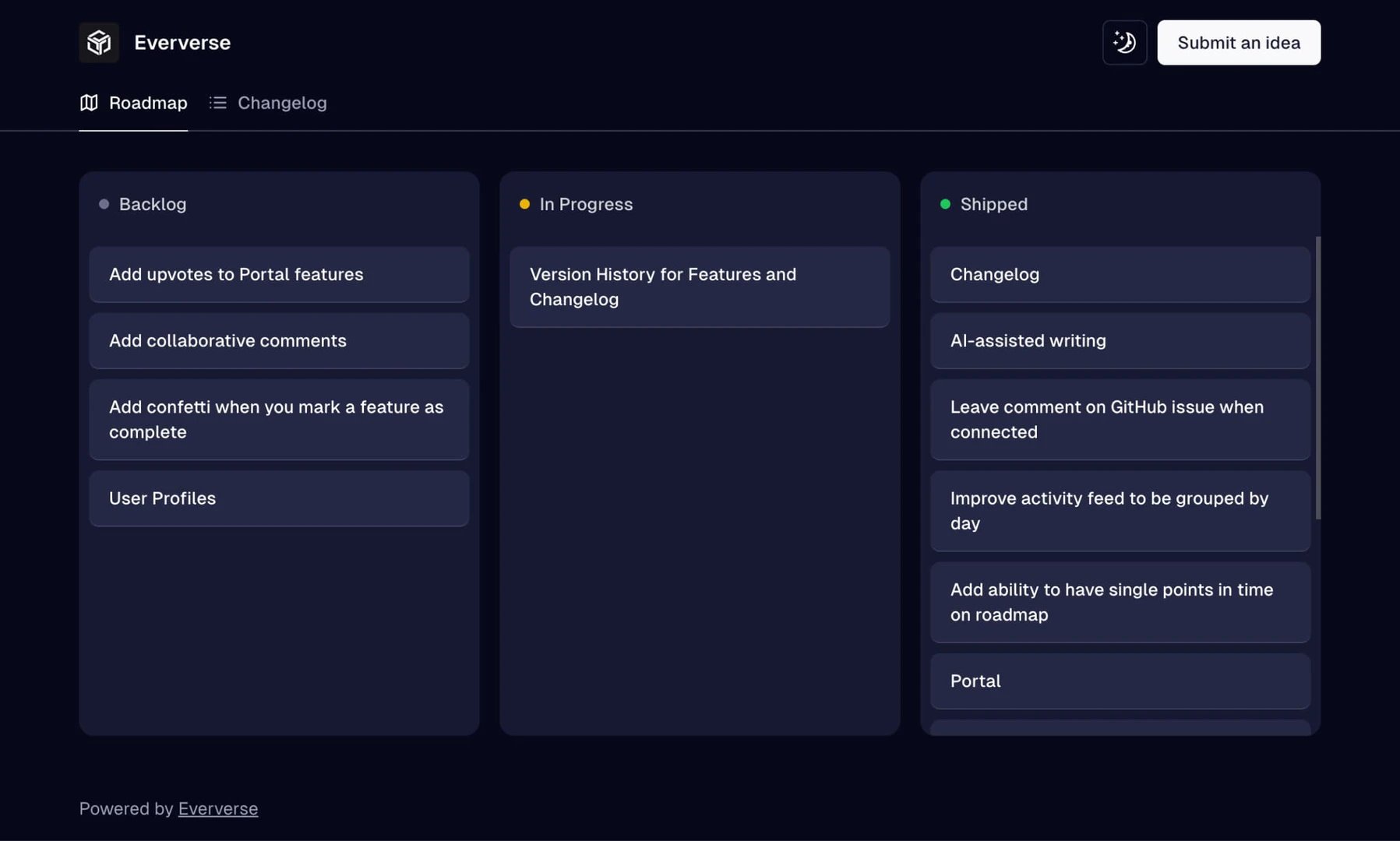Image resolution: width=1400 pixels, height=841 pixels.
Task: Open Version History for Features and Changelog
Action: [699, 287]
